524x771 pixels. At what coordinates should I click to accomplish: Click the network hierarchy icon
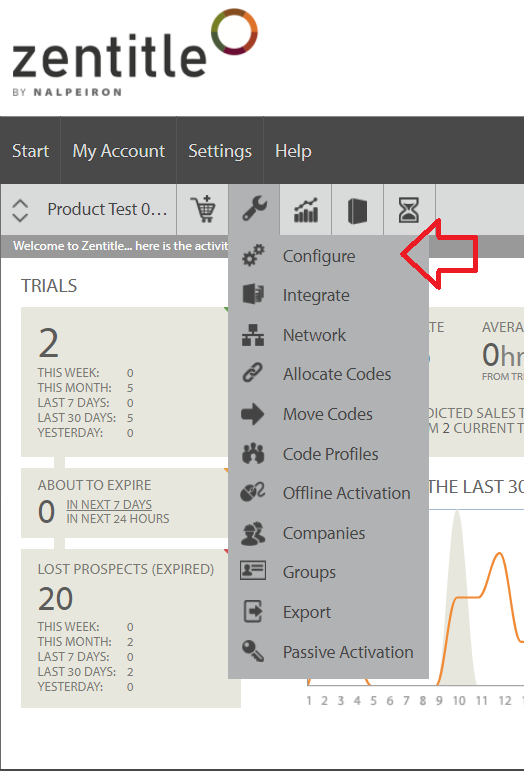click(253, 335)
